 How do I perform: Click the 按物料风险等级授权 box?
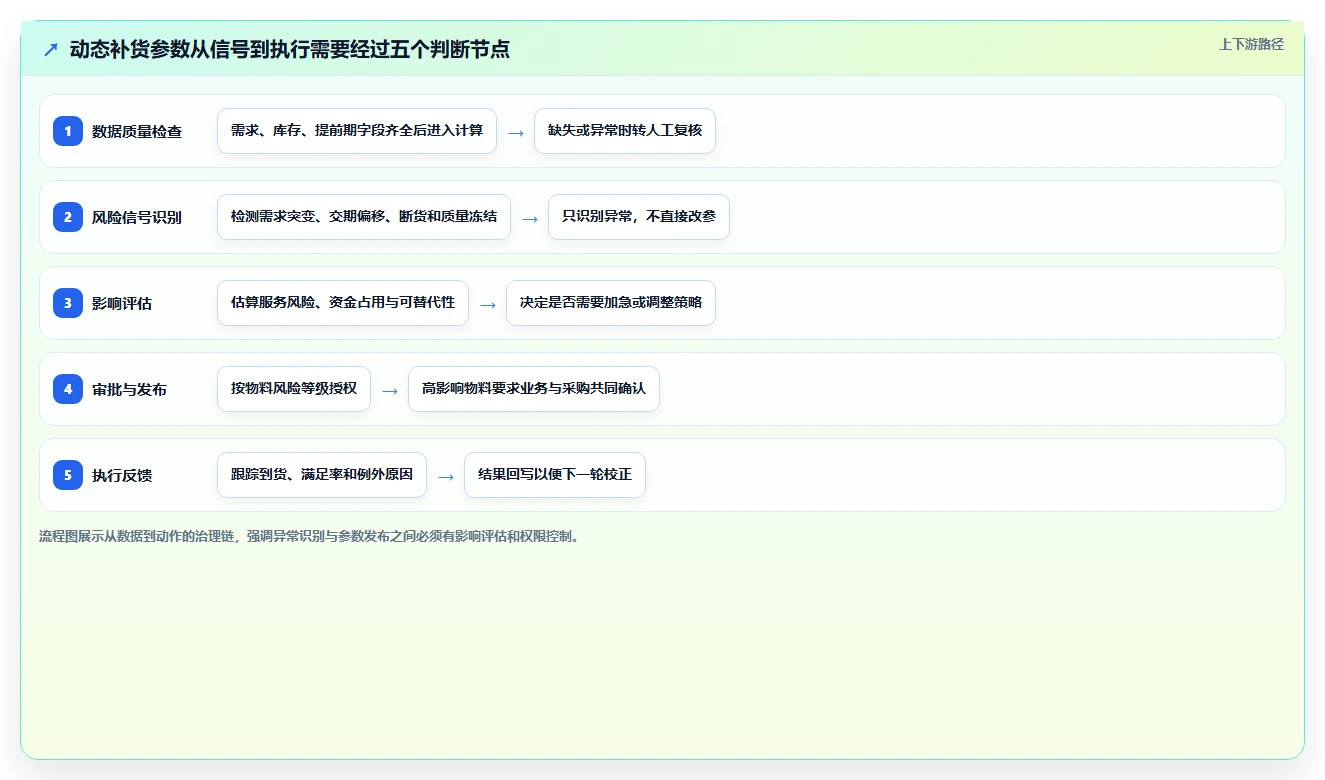(x=294, y=389)
